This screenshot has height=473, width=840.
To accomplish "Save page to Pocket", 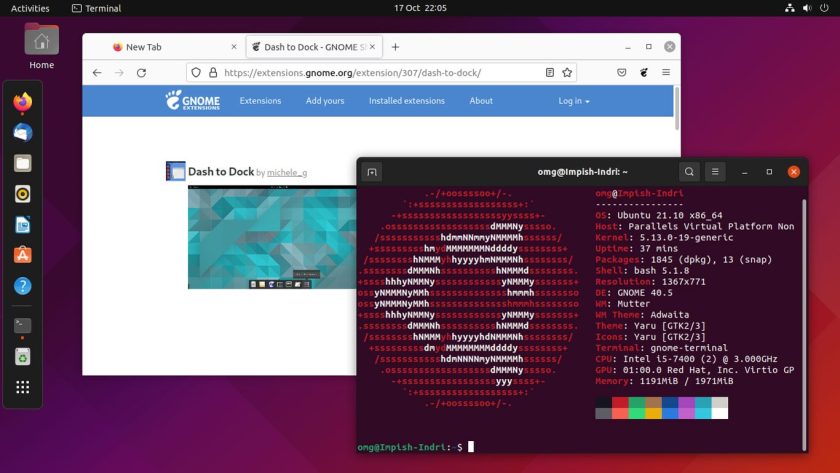I will coord(621,73).
